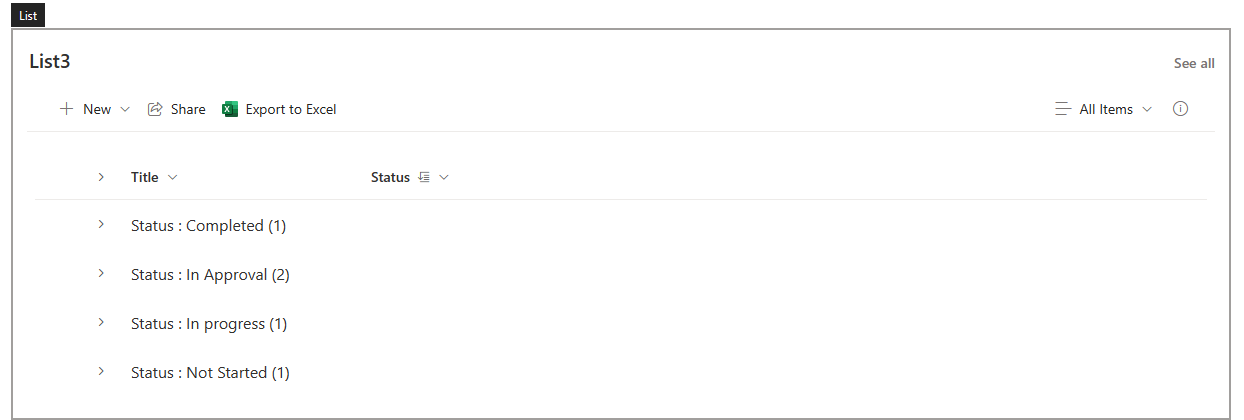The height and width of the screenshot is (420, 1244).
Task: Click the Share arrow icon
Action: tap(155, 109)
